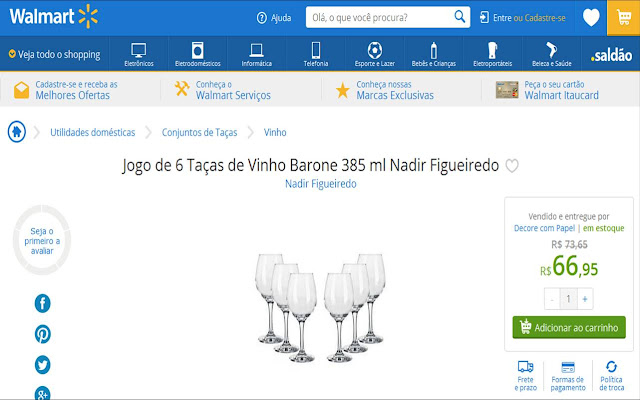Open 'Formas de pagamento' info

coord(568,376)
